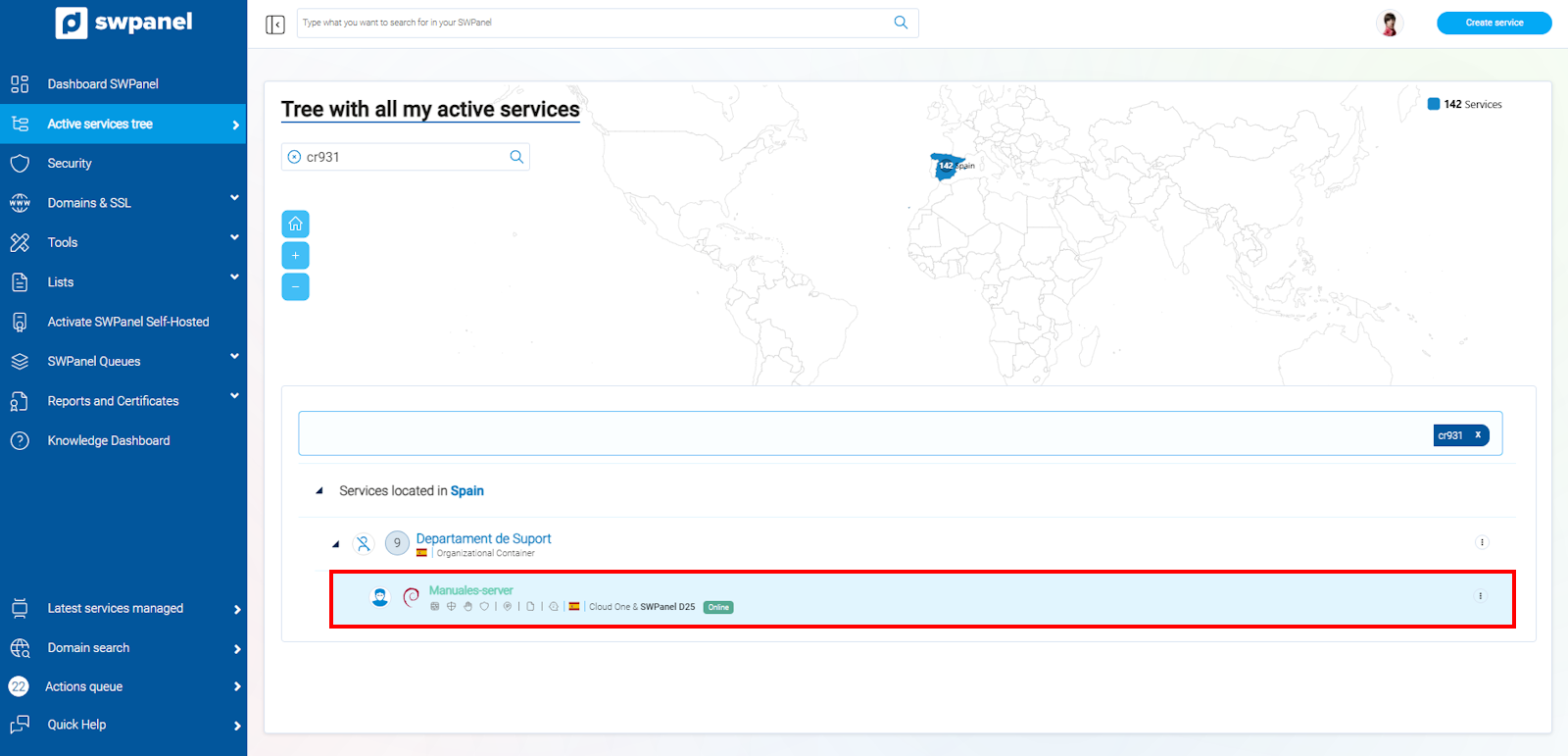The width and height of the screenshot is (1568, 756).
Task: Open the Manuales-server service link
Action: [470, 590]
